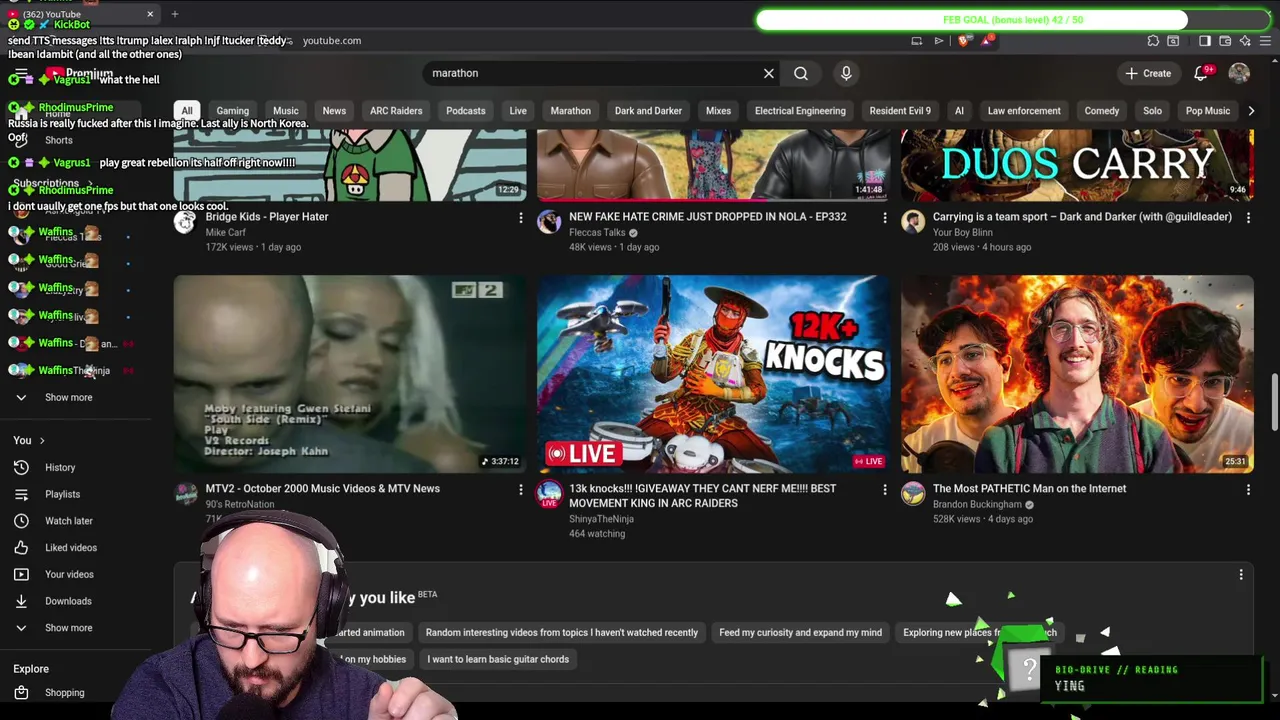Click the search magnifier button

(801, 73)
